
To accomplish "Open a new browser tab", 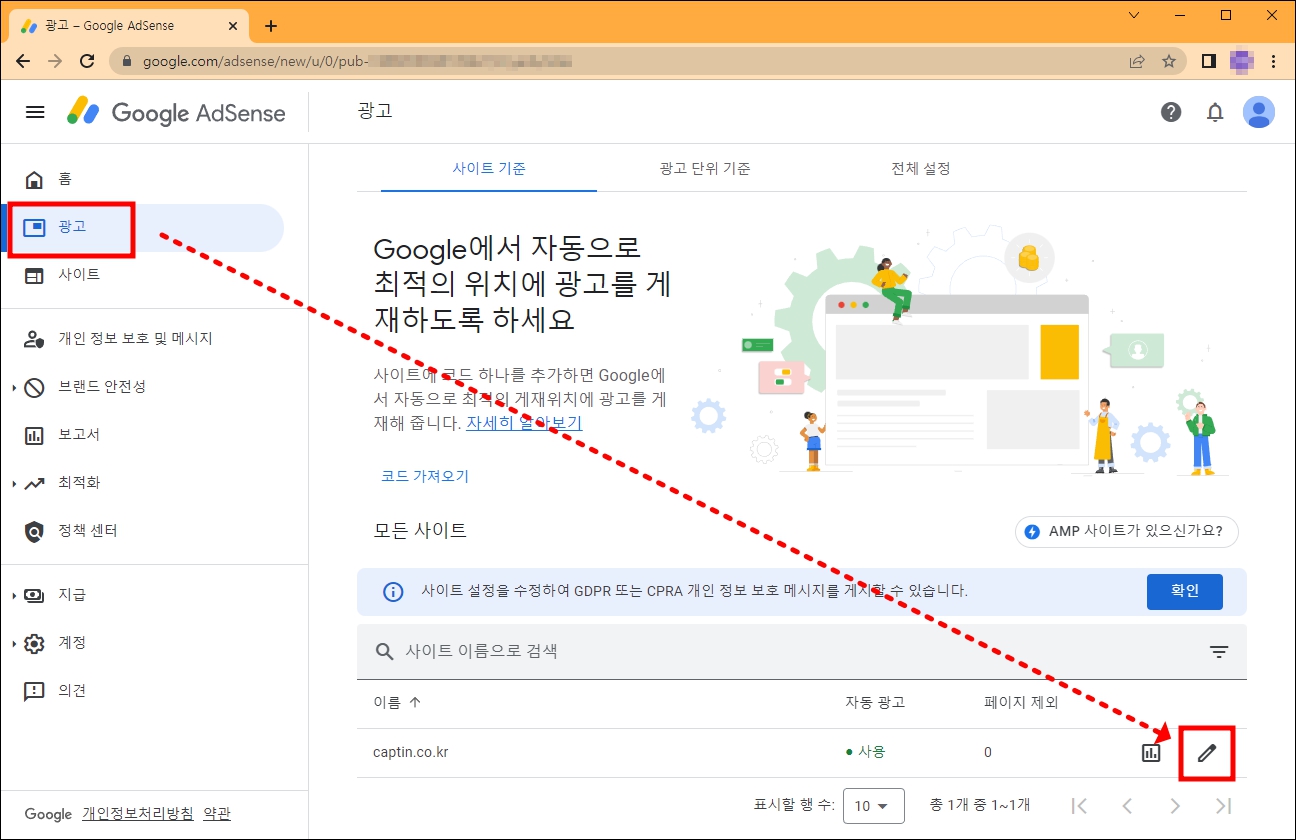I will coord(271,26).
